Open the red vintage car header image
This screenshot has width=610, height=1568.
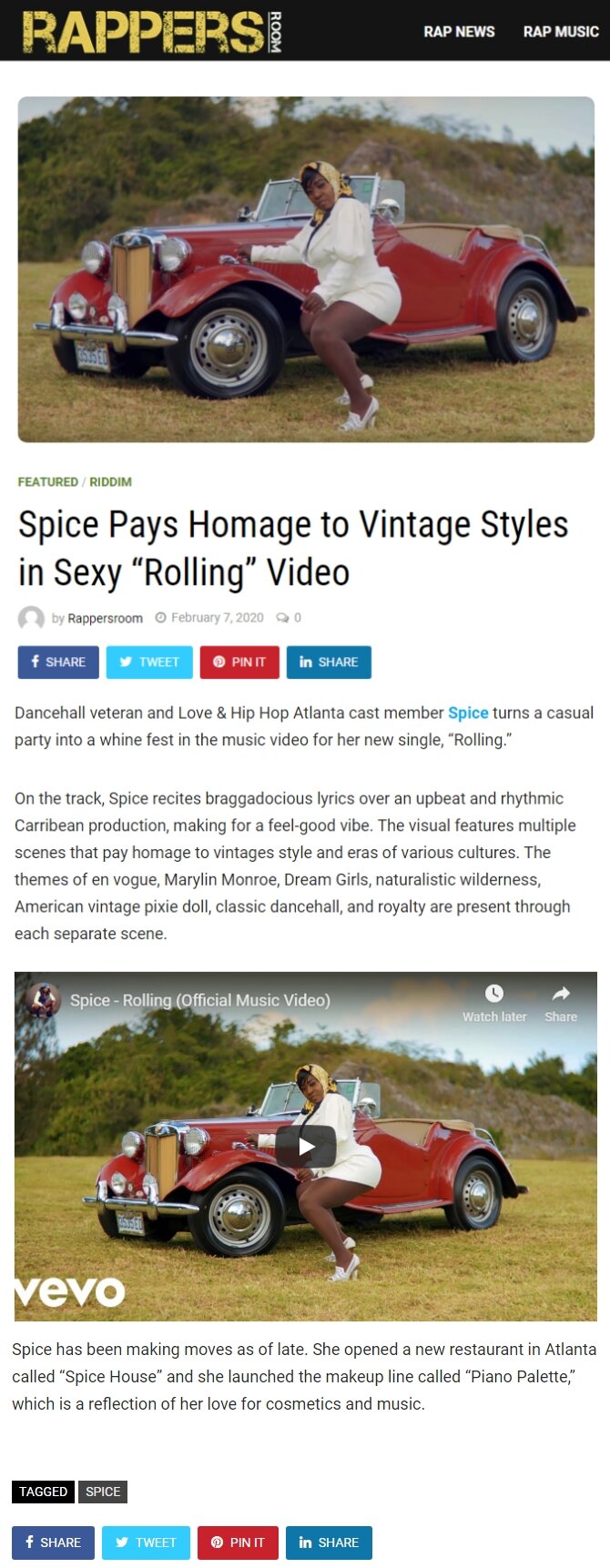coord(306,269)
